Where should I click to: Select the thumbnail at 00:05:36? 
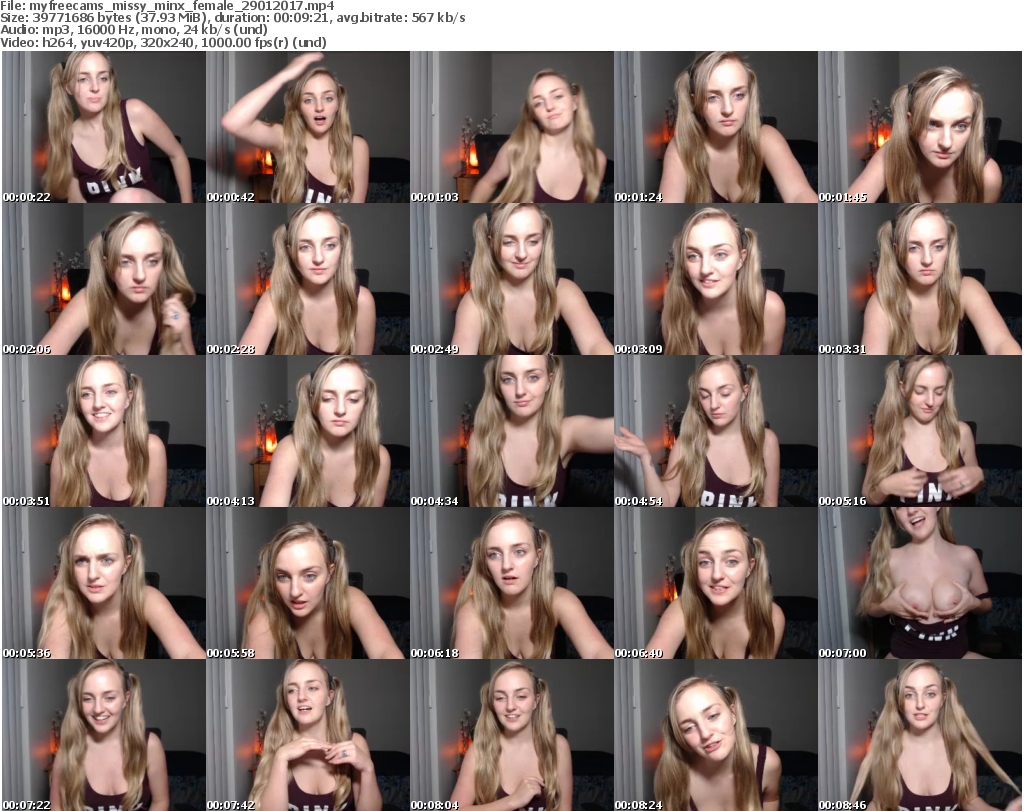click(103, 583)
